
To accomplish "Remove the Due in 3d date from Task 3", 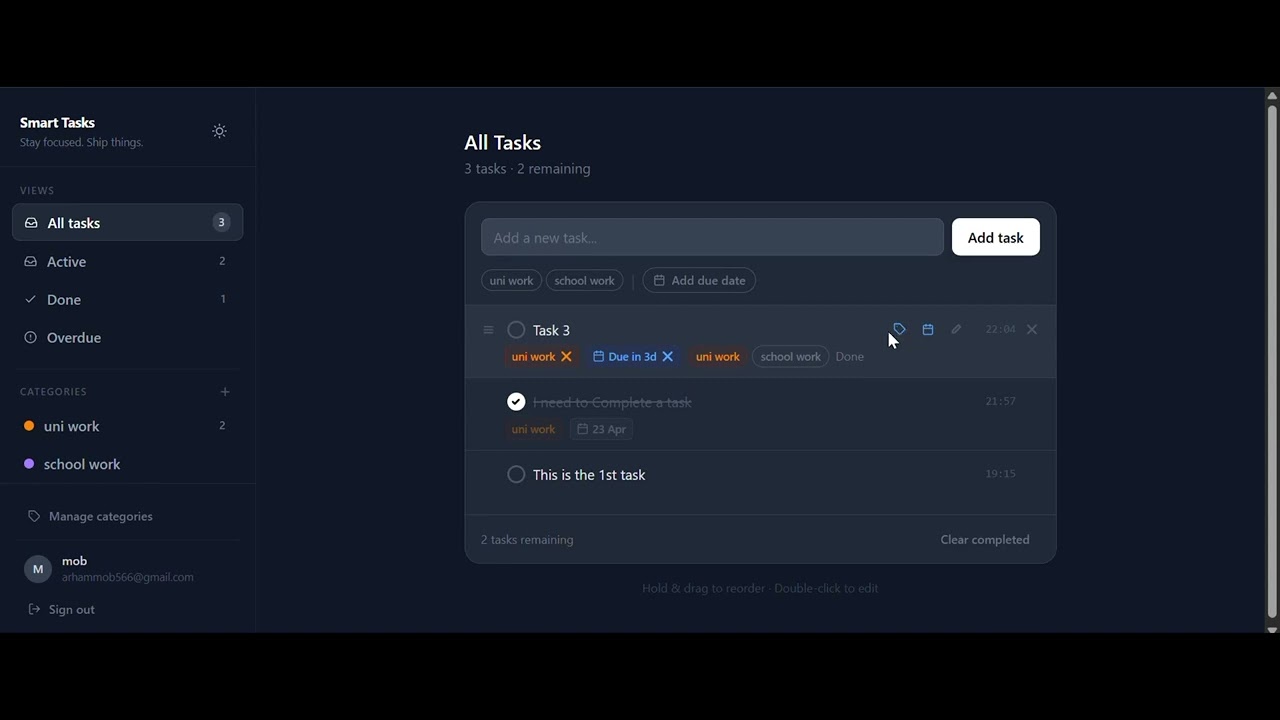I will 667,356.
